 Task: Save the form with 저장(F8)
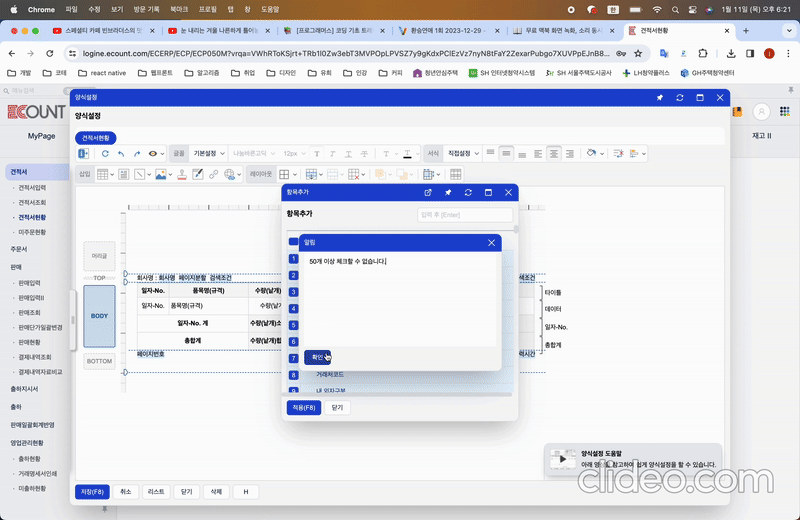point(92,492)
